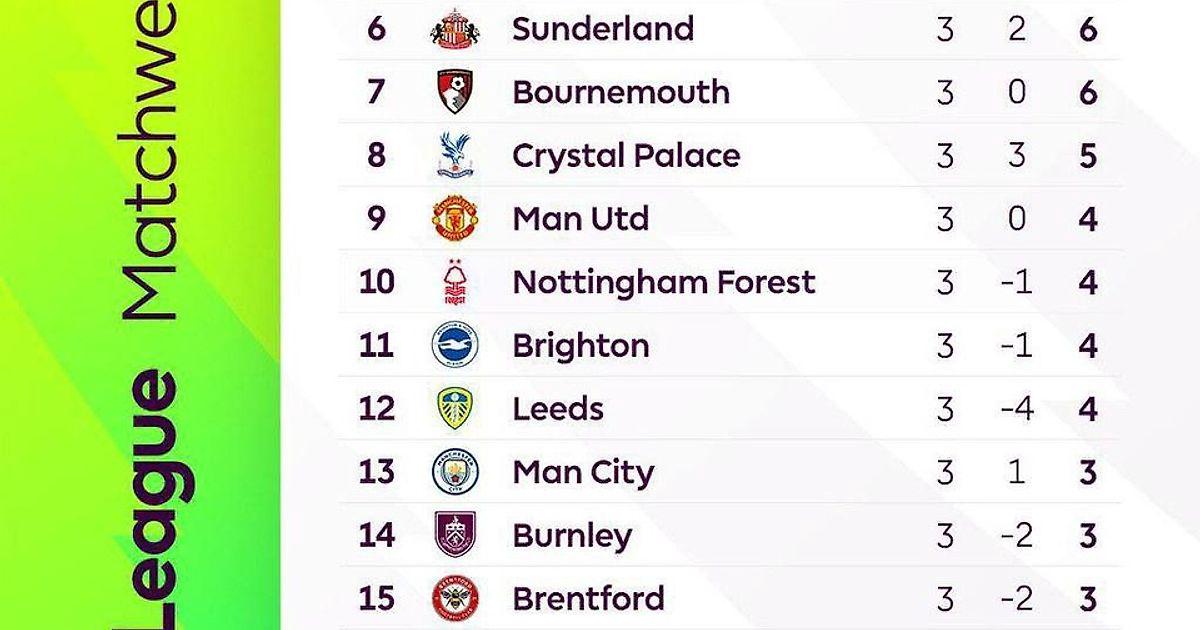This screenshot has height=630, width=1200.
Task: Click the Bournemouth team name
Action: (x=620, y=92)
